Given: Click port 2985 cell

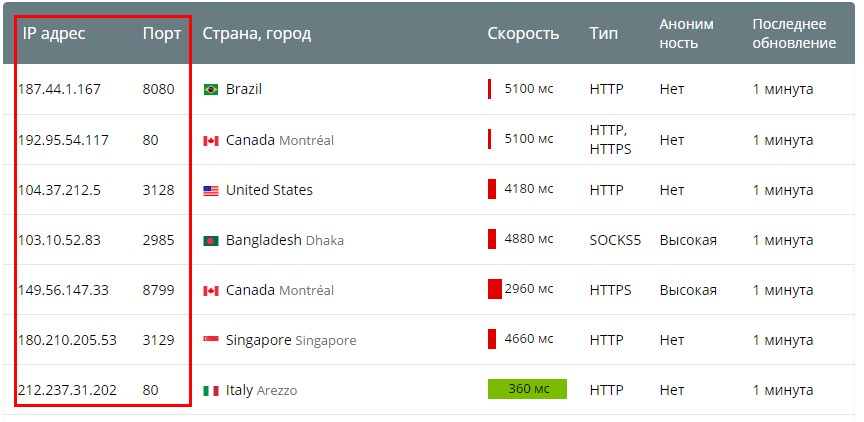Looking at the screenshot, I should click(x=158, y=240).
